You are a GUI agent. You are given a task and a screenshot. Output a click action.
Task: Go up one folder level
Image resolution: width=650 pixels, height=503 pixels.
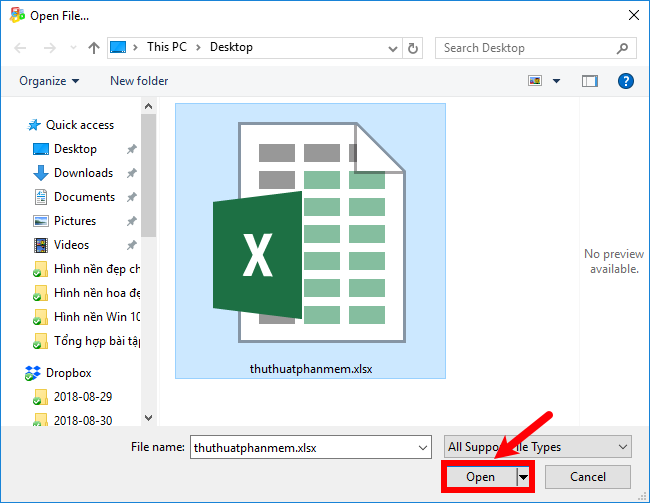tap(94, 48)
